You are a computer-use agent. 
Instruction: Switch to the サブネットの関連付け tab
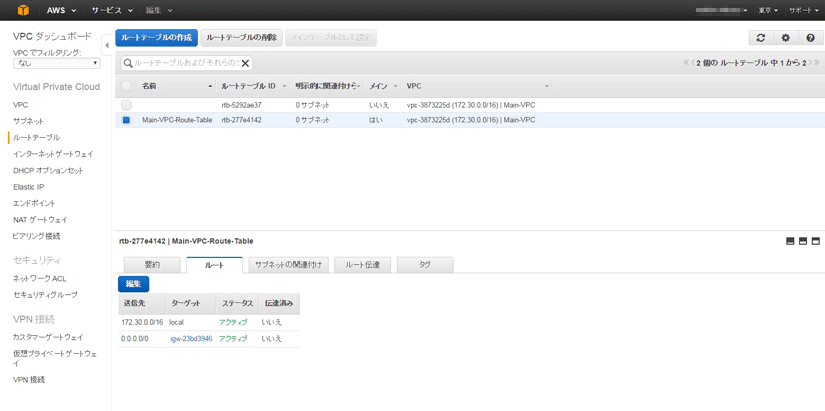(x=288, y=265)
